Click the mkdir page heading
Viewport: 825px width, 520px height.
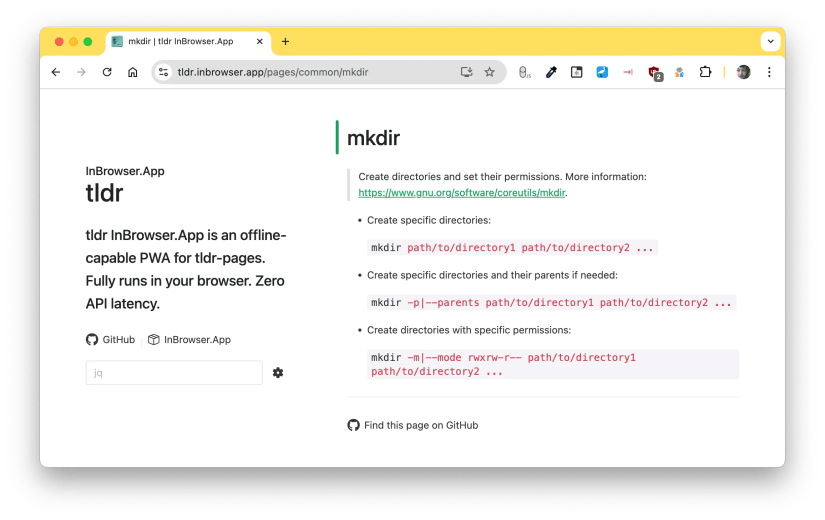[x=373, y=138]
